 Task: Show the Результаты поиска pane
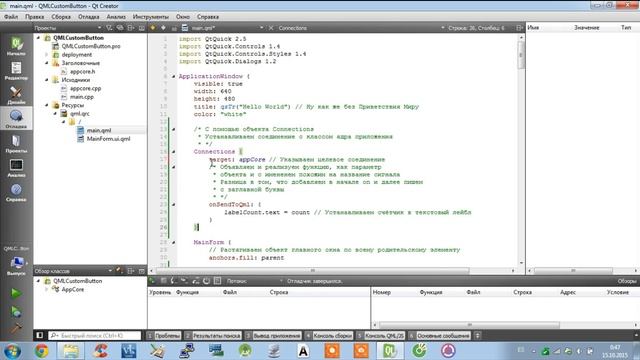click(x=213, y=336)
